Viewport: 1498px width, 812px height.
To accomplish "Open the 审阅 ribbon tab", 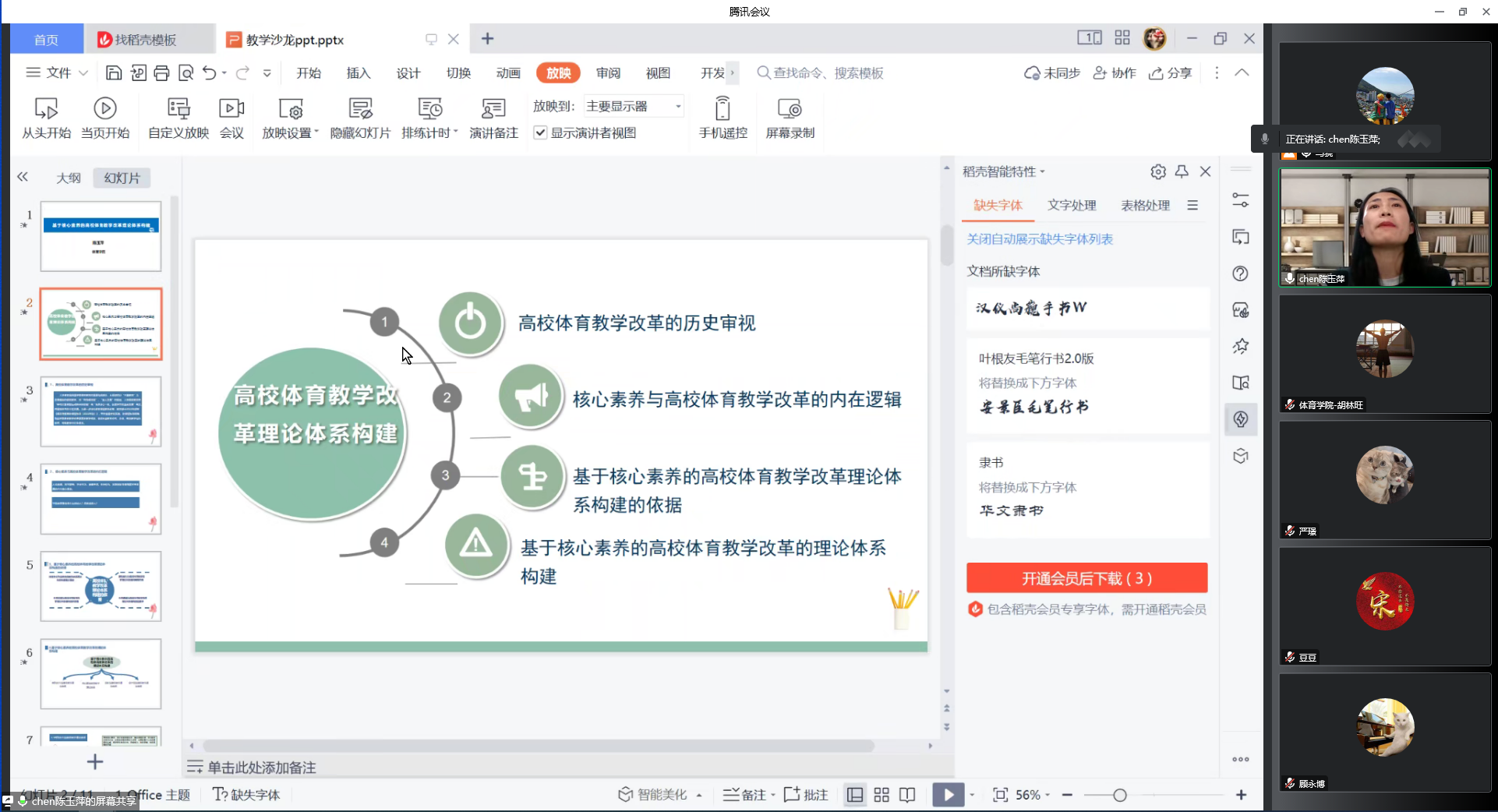I will pyautogui.click(x=608, y=73).
